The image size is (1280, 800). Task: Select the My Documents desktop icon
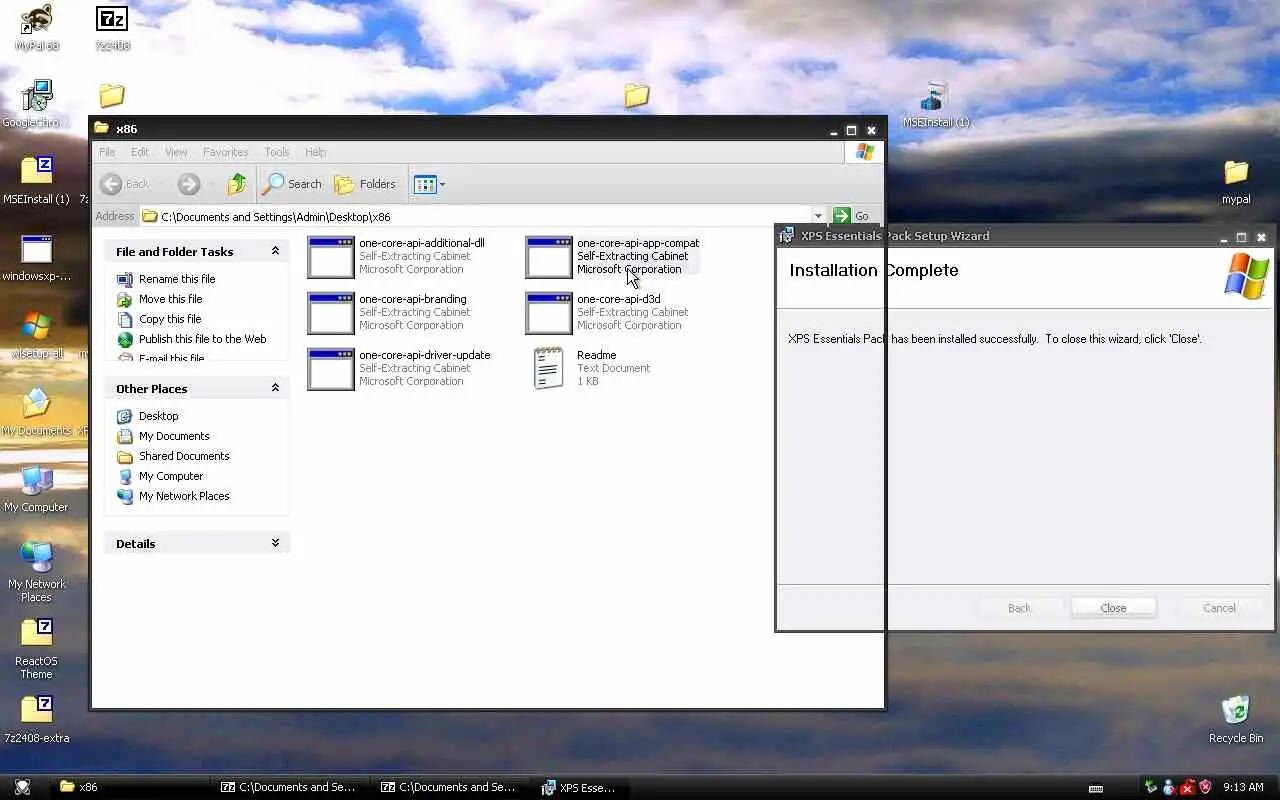coord(37,411)
